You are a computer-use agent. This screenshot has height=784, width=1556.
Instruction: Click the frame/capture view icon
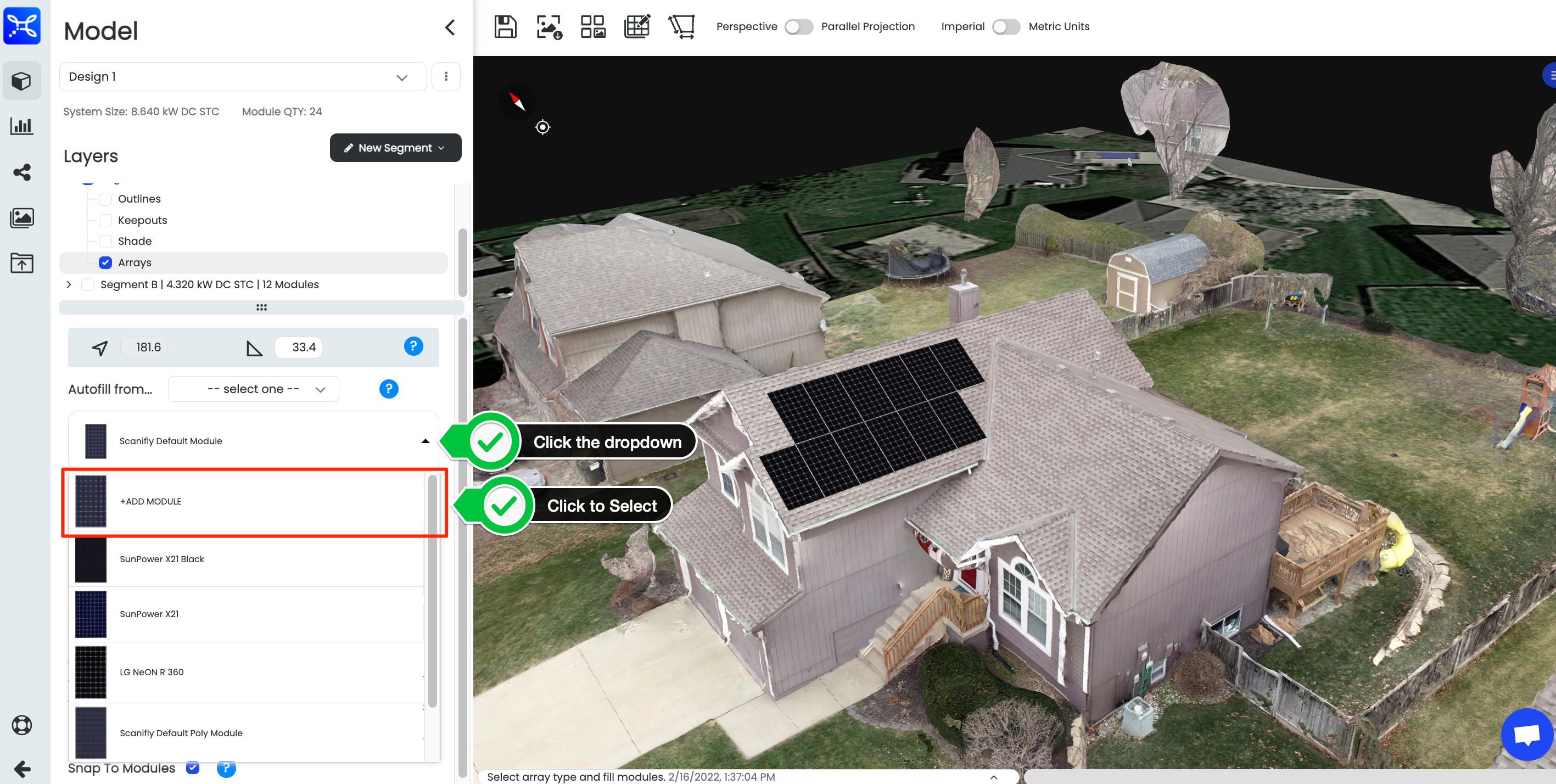[548, 26]
